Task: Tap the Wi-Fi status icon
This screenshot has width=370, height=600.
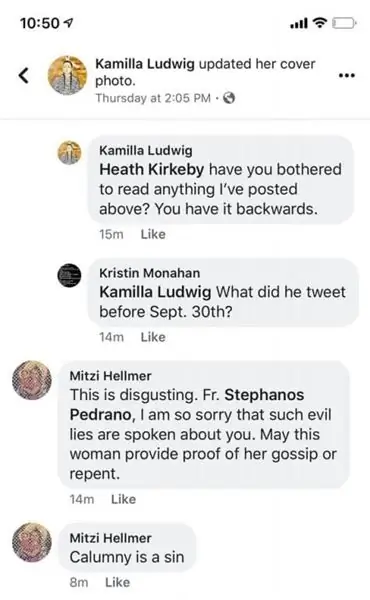Action: click(320, 23)
